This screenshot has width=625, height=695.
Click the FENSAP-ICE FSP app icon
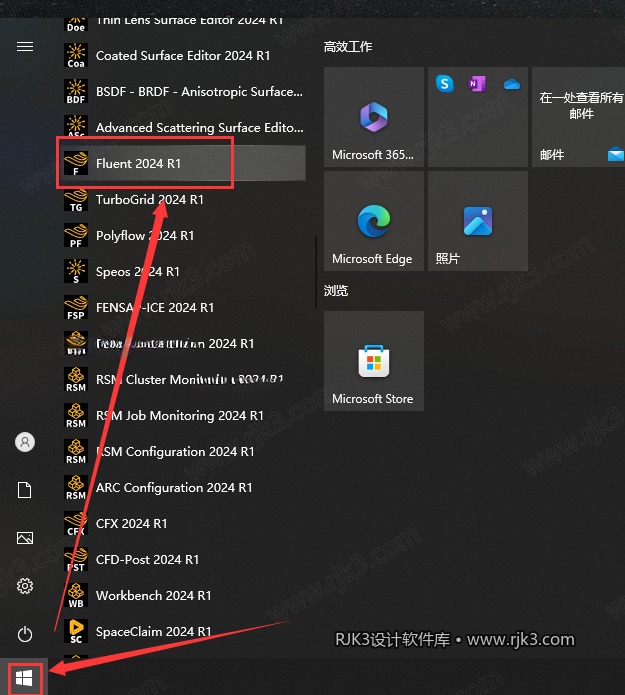76,307
